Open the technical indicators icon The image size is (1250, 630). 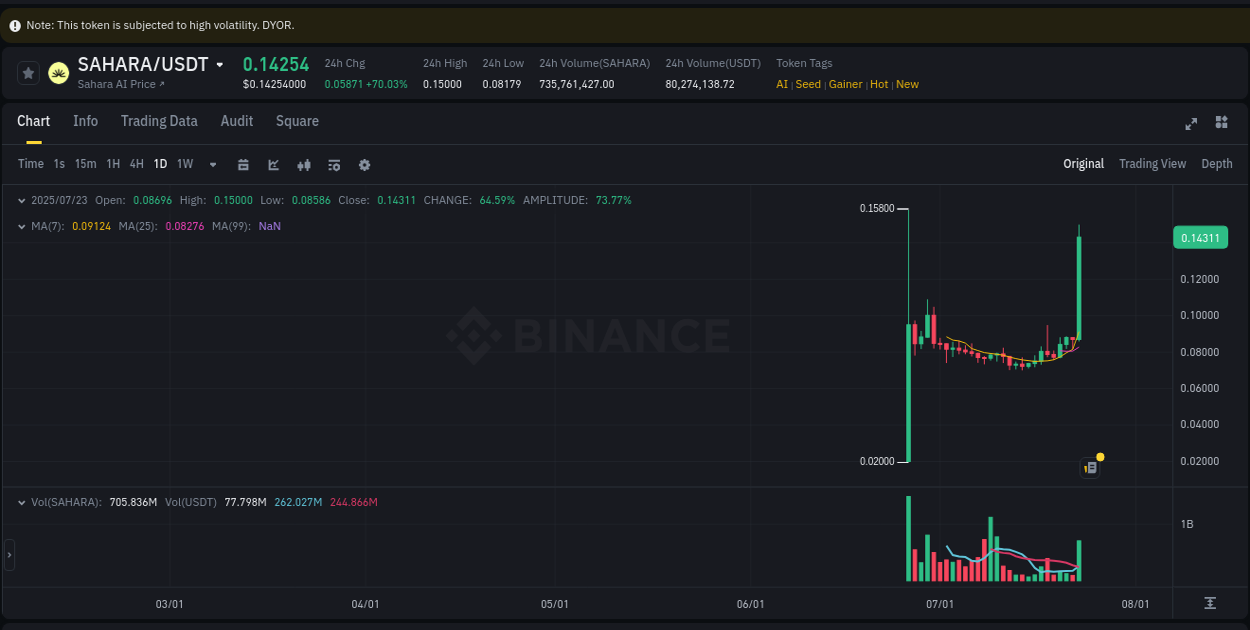[x=334, y=164]
